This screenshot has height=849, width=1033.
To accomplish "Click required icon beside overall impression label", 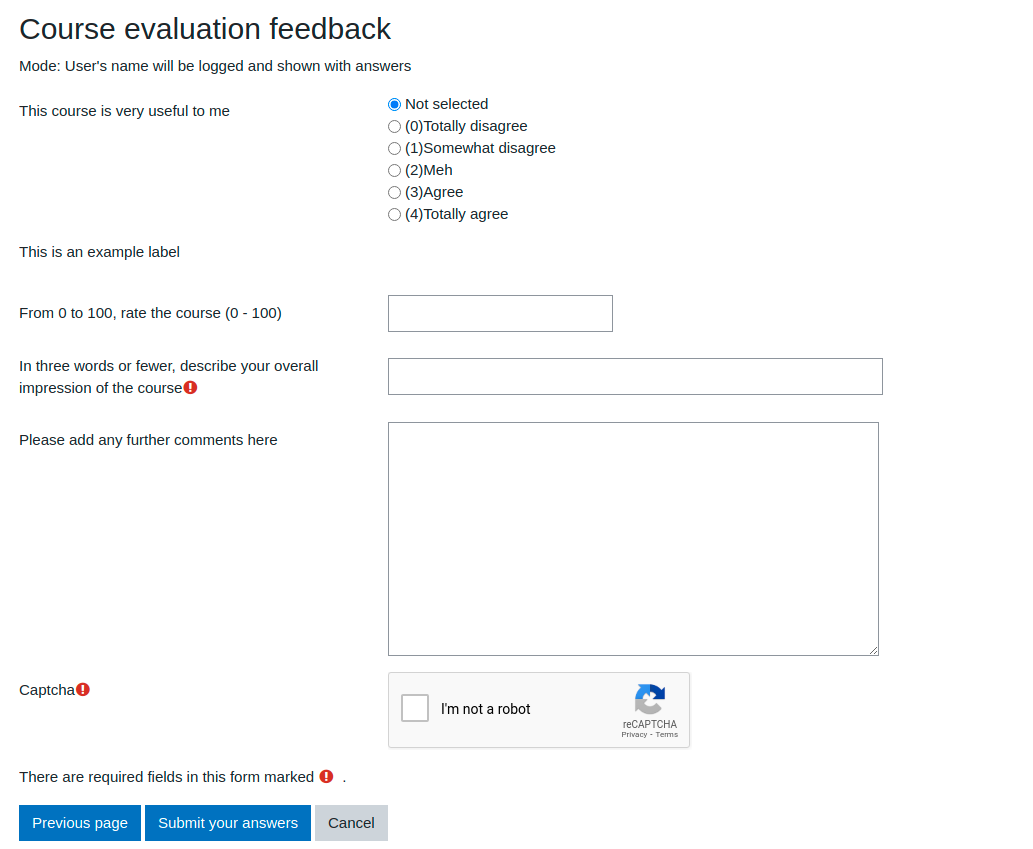I will pos(190,387).
